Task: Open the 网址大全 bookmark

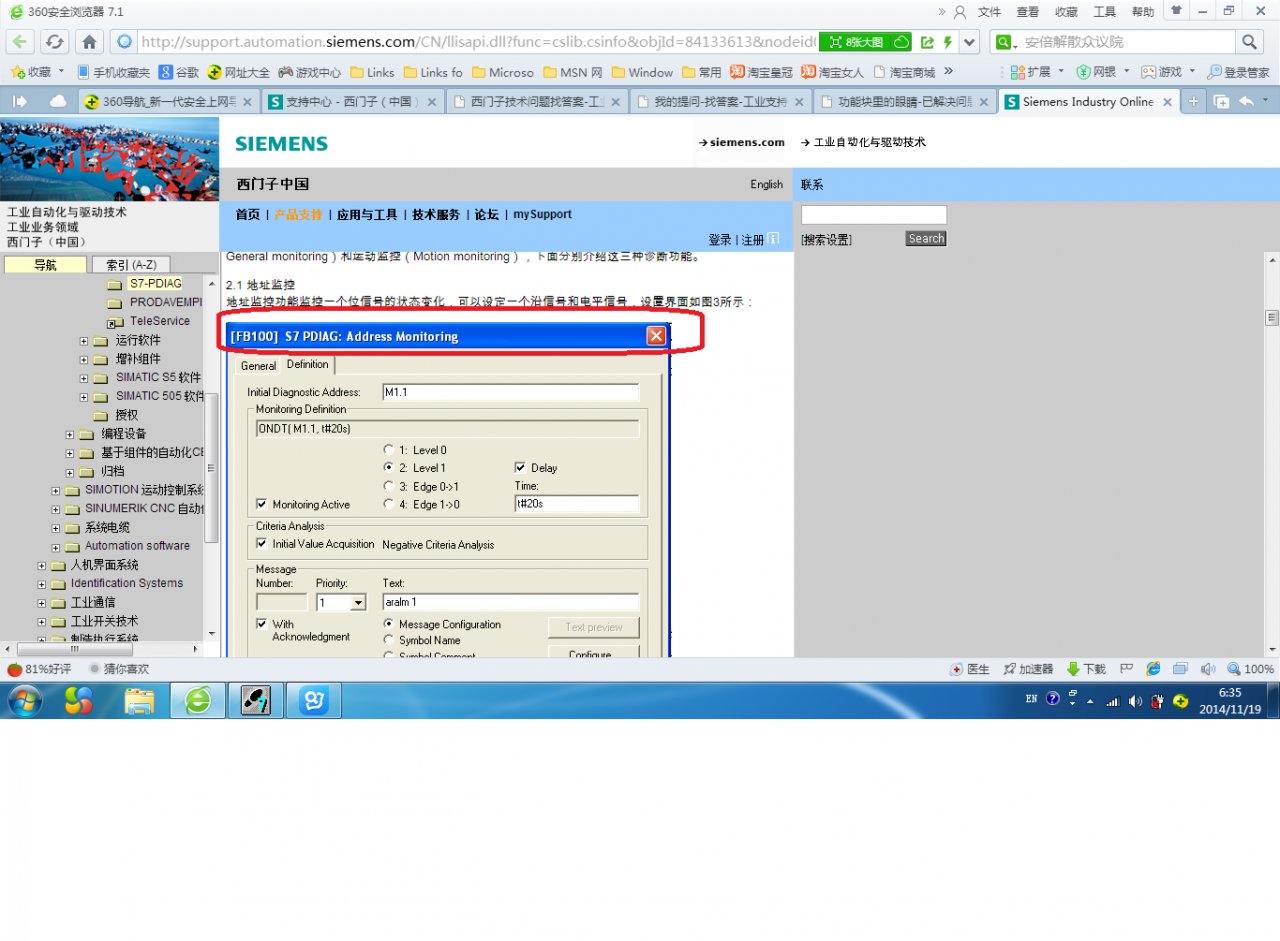Action: 238,72
